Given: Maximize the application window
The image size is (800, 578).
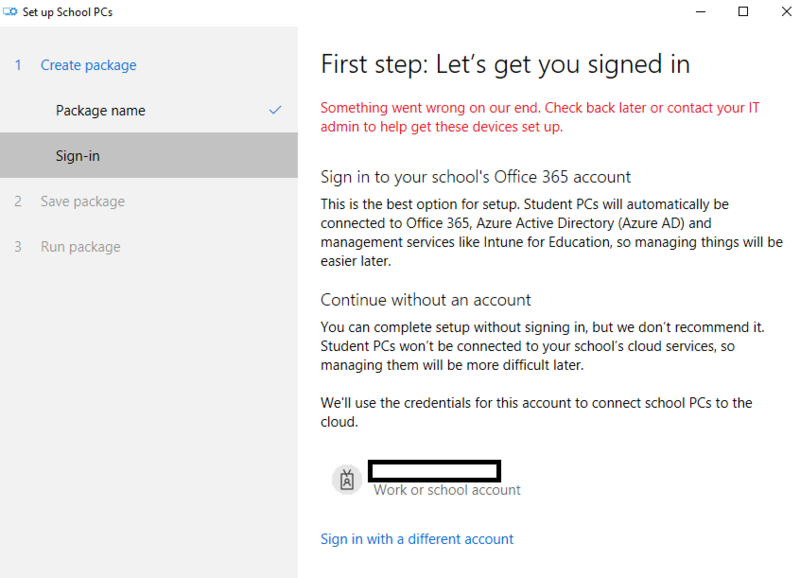Looking at the screenshot, I should pos(743,12).
